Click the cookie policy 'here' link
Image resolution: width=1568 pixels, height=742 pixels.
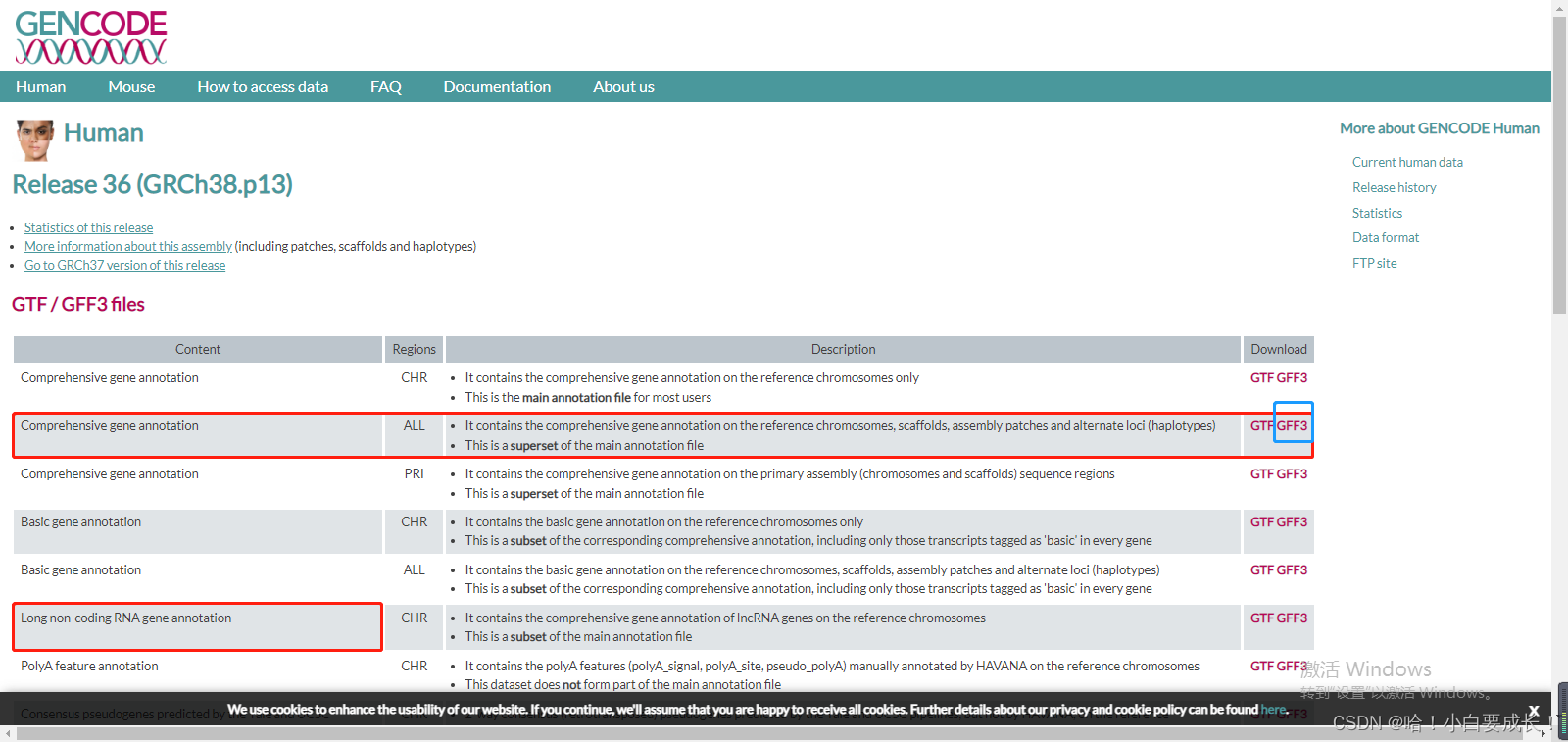1273,709
